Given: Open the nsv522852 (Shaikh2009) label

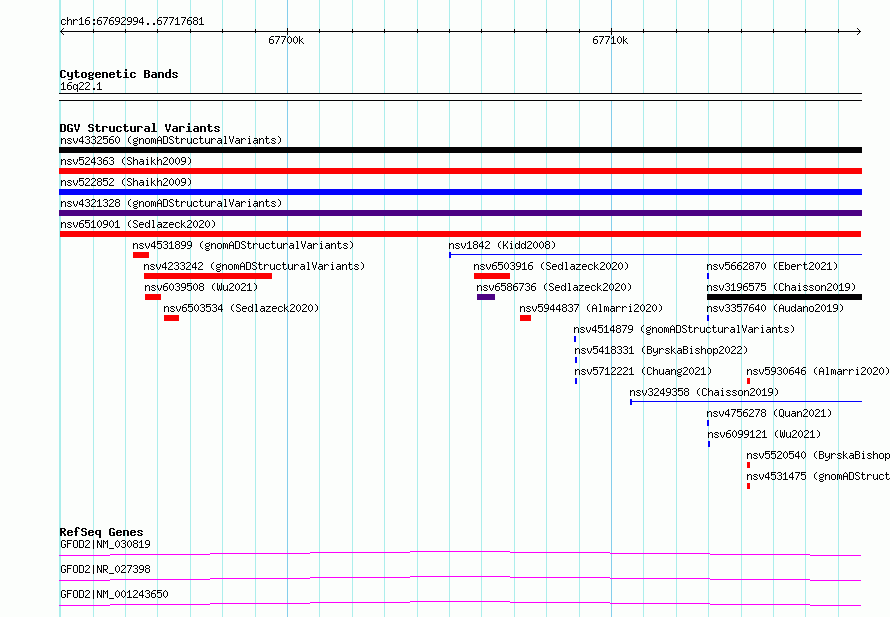Looking at the screenshot, I should click(126, 182).
